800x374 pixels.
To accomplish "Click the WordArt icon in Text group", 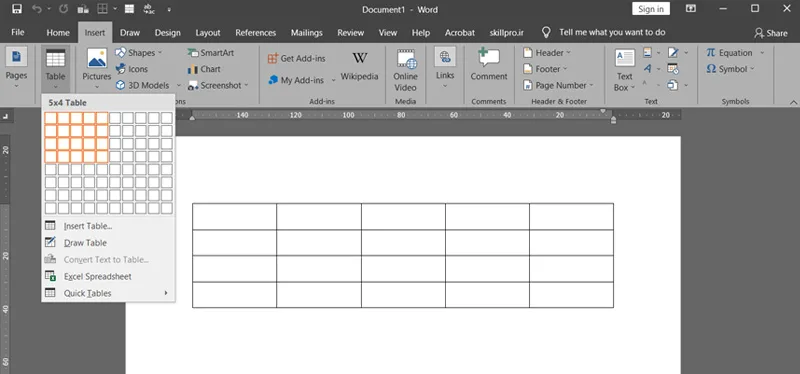I will tap(647, 69).
